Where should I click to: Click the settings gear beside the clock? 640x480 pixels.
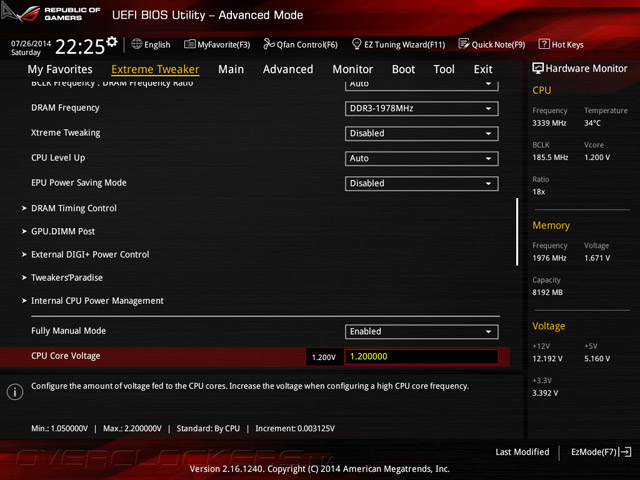click(x=111, y=42)
